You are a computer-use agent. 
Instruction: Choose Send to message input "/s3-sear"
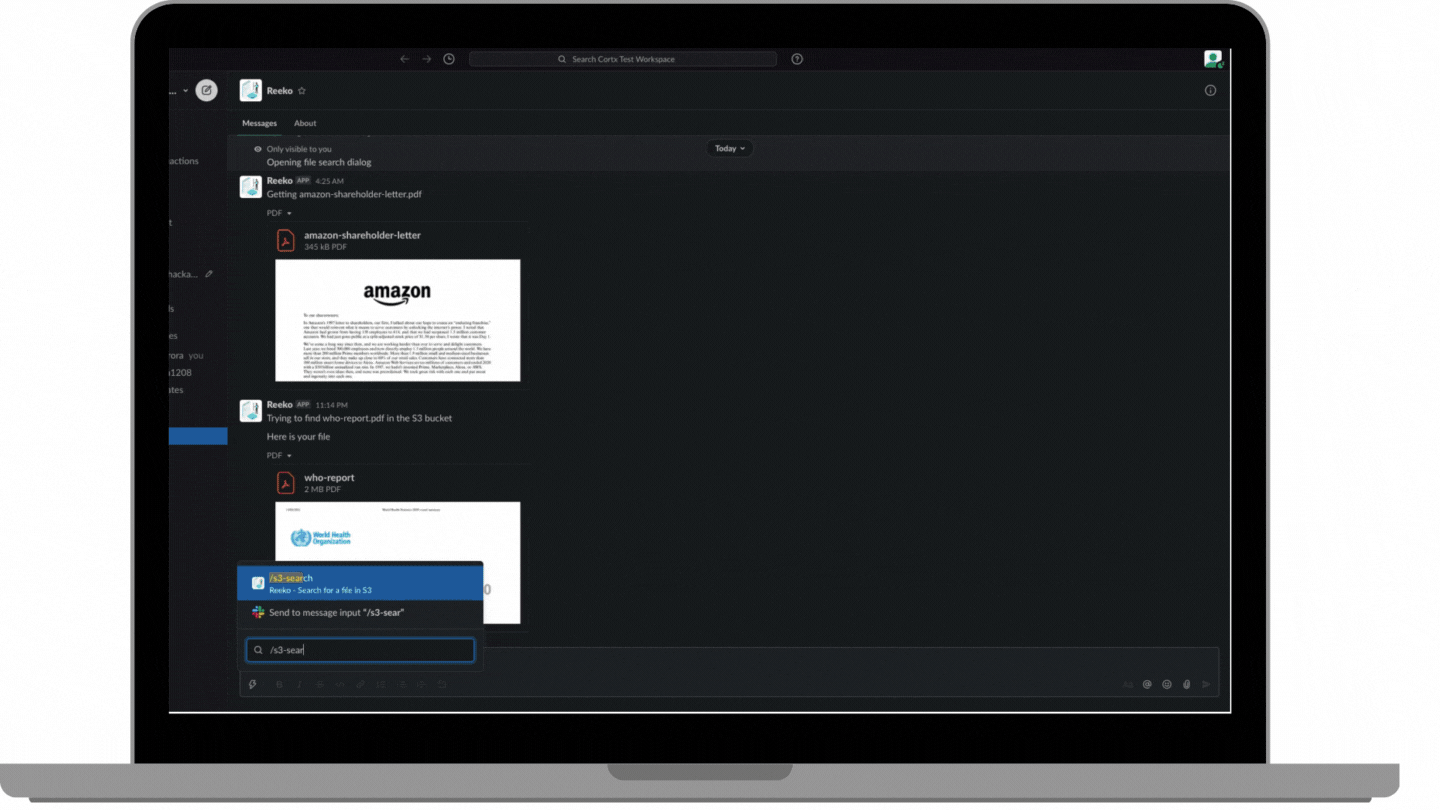[x=360, y=612]
